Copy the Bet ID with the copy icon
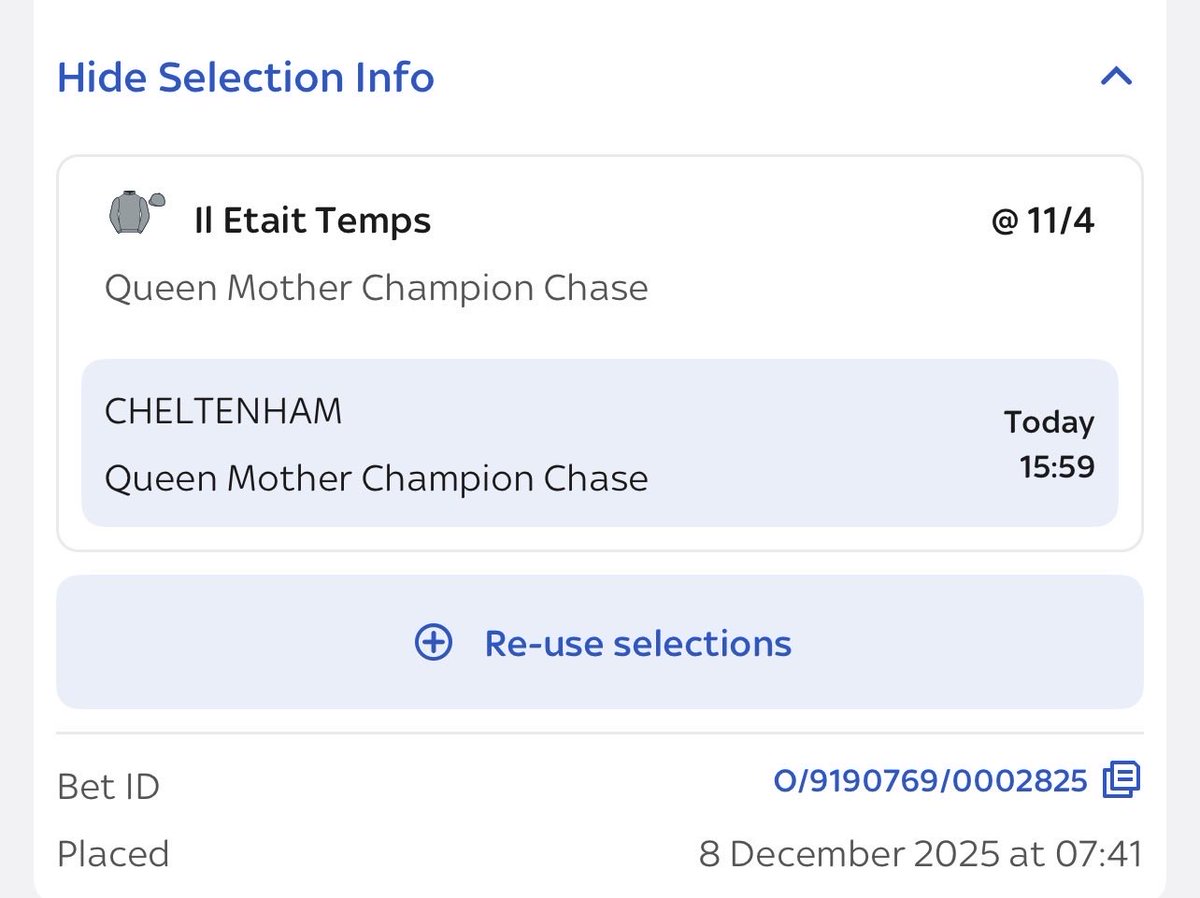 [1120, 780]
